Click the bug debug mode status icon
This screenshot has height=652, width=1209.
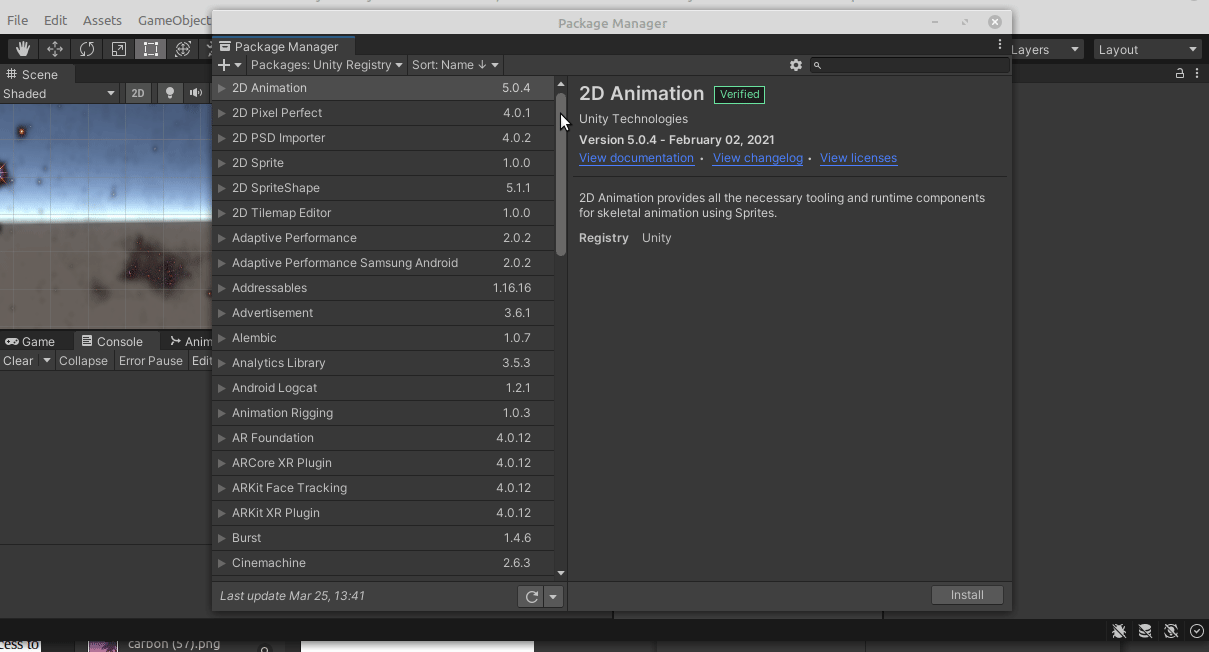(x=1119, y=631)
